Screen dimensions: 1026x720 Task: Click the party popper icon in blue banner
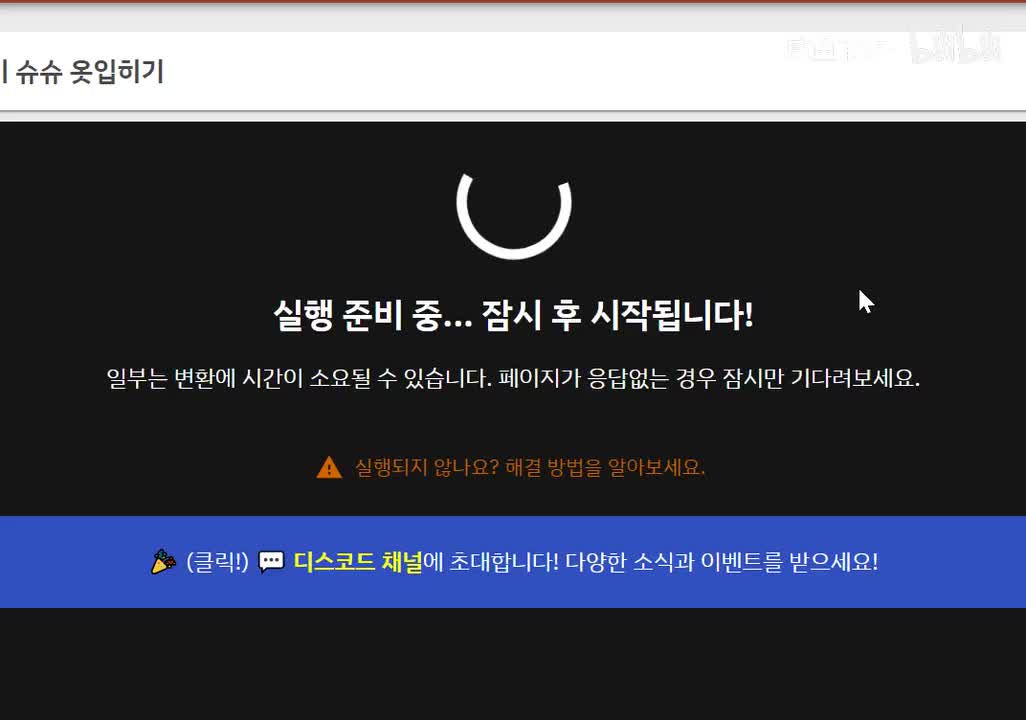[x=164, y=562]
